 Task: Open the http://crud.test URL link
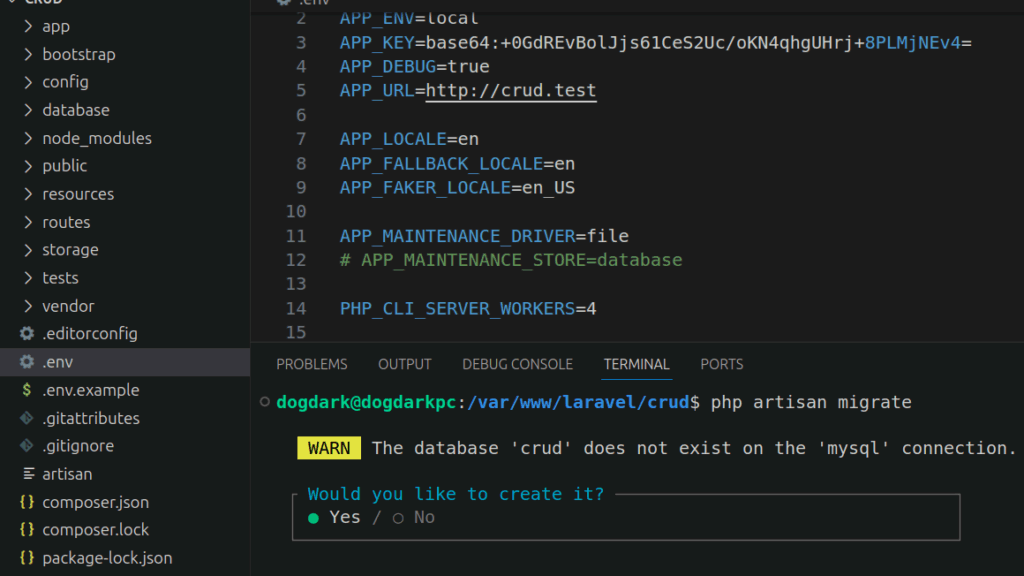(510, 91)
